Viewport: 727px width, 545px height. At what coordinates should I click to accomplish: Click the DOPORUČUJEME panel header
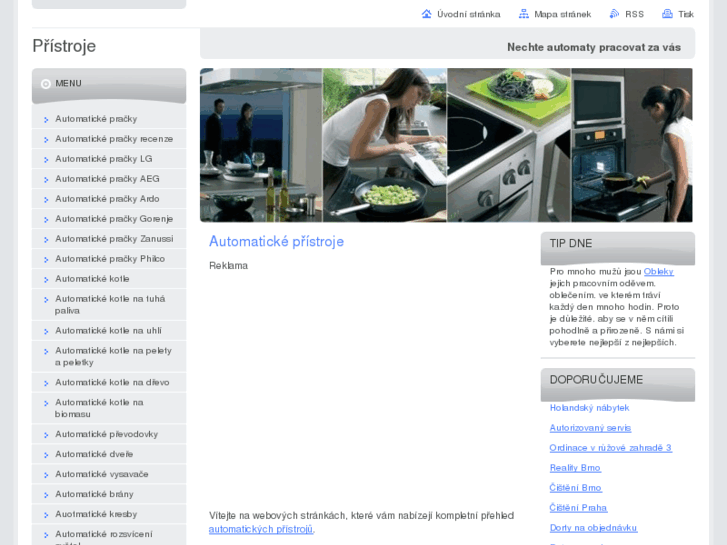click(x=618, y=385)
